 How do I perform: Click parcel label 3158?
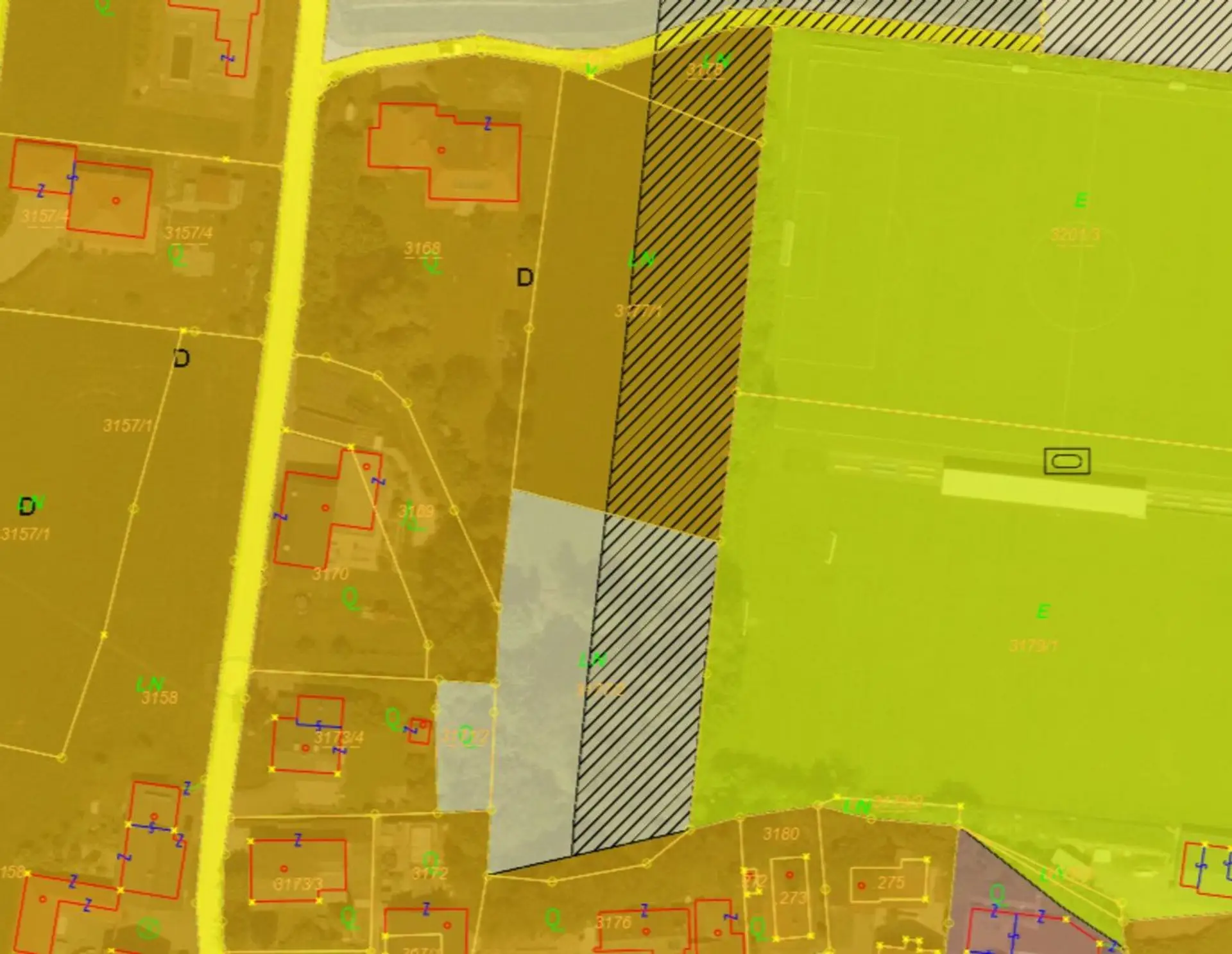159,697
